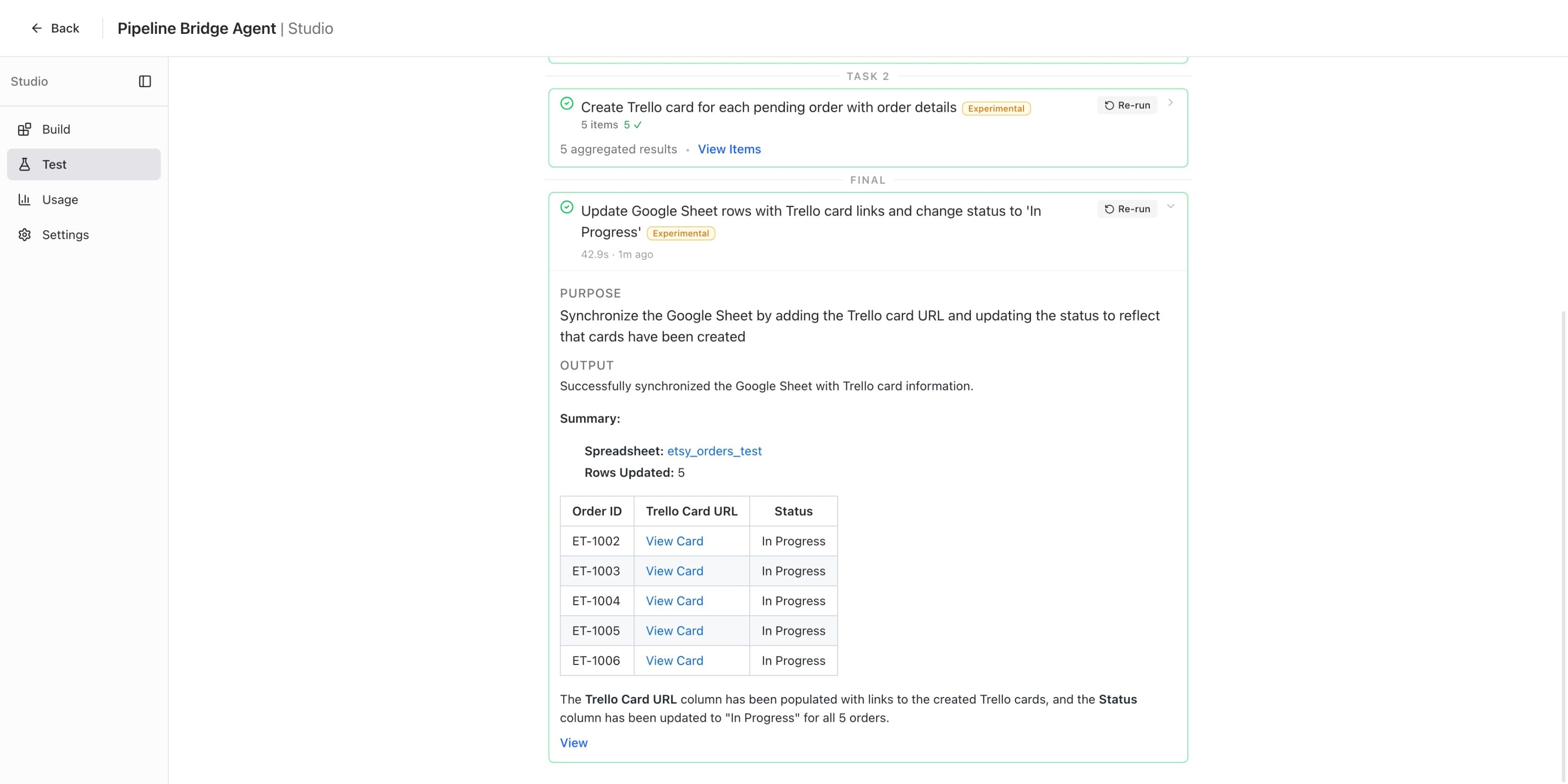1568x784 pixels.
Task: Open the etsy_orders_test spreadsheet link
Action: 714,451
